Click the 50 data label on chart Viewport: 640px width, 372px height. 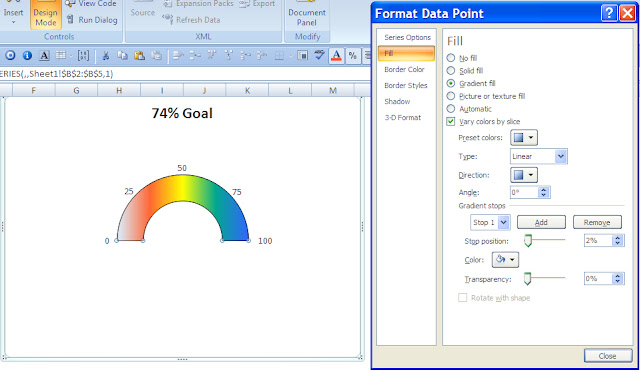(x=182, y=168)
